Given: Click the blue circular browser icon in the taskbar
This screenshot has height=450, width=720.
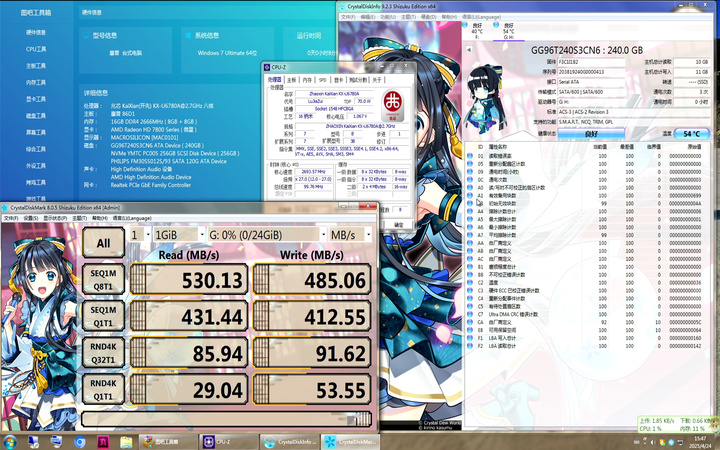Looking at the screenshot, I should click(x=80, y=442).
